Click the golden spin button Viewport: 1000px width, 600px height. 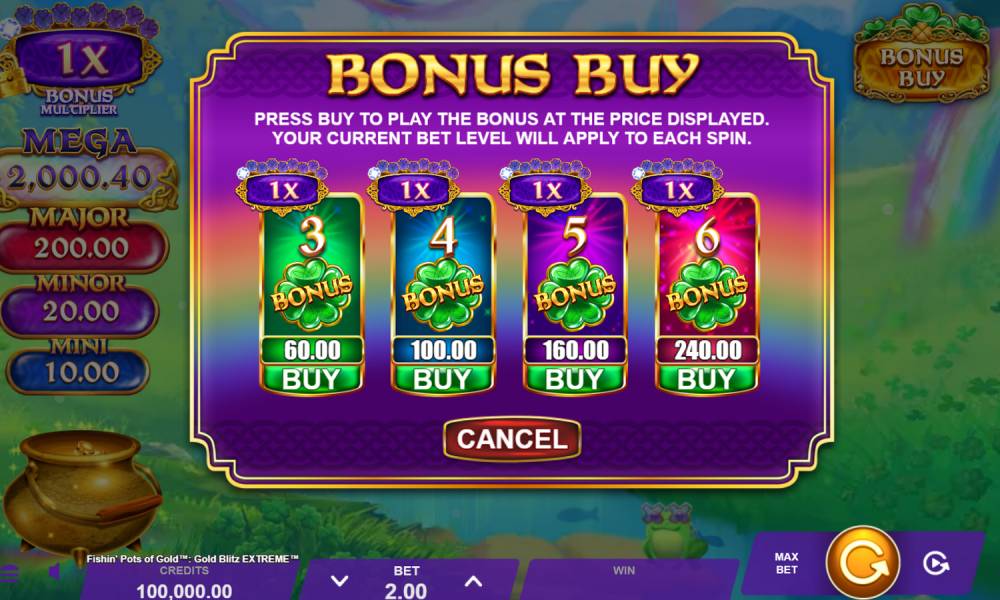[x=864, y=563]
